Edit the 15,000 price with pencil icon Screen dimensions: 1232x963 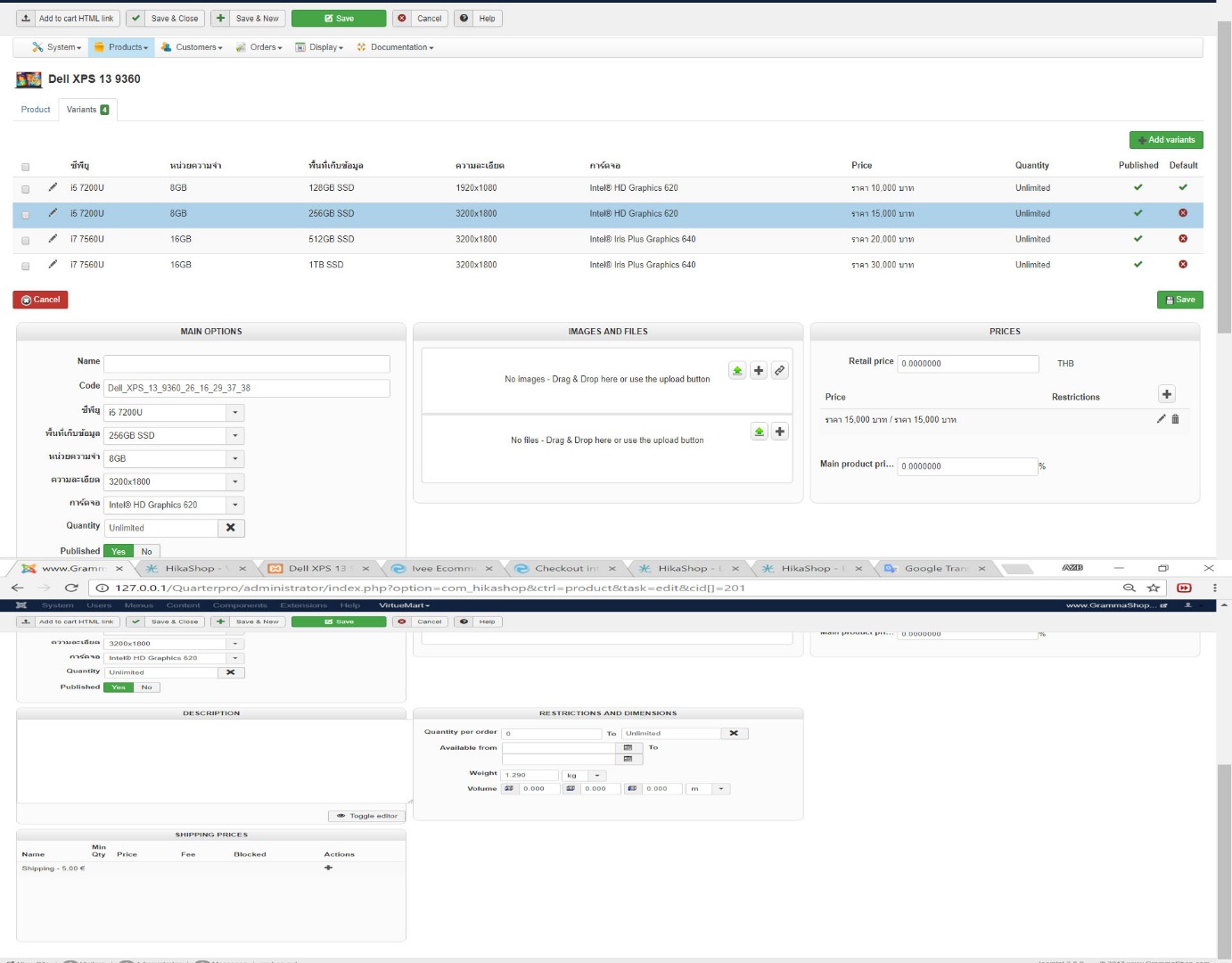click(1161, 419)
